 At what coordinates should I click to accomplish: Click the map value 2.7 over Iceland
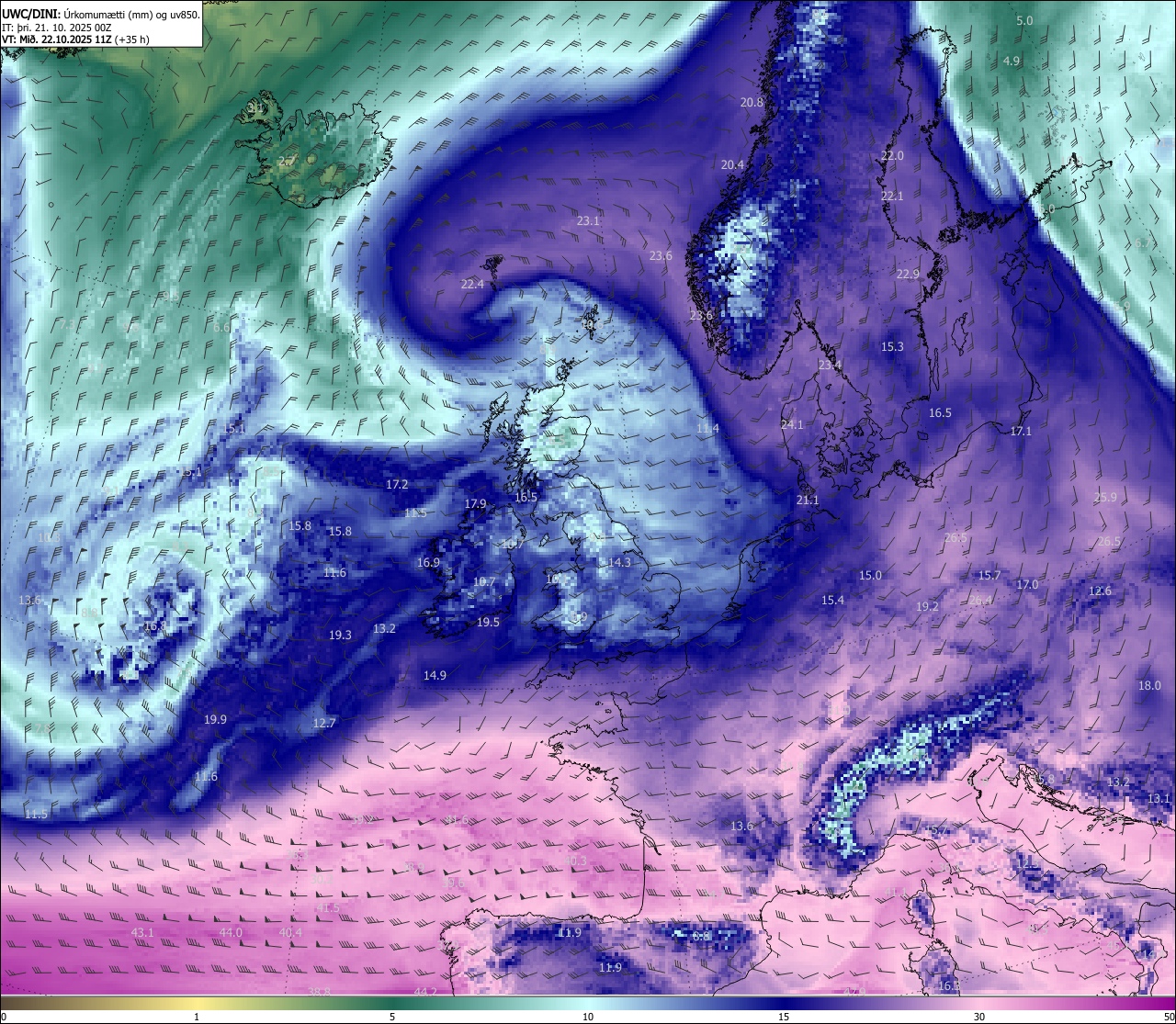tap(287, 161)
